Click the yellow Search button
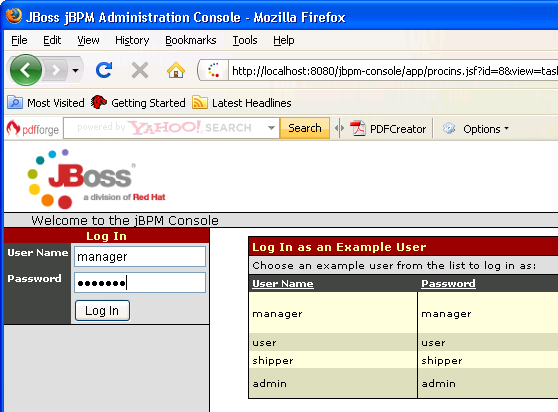Screen dimensions: 558x412 tap(305, 128)
